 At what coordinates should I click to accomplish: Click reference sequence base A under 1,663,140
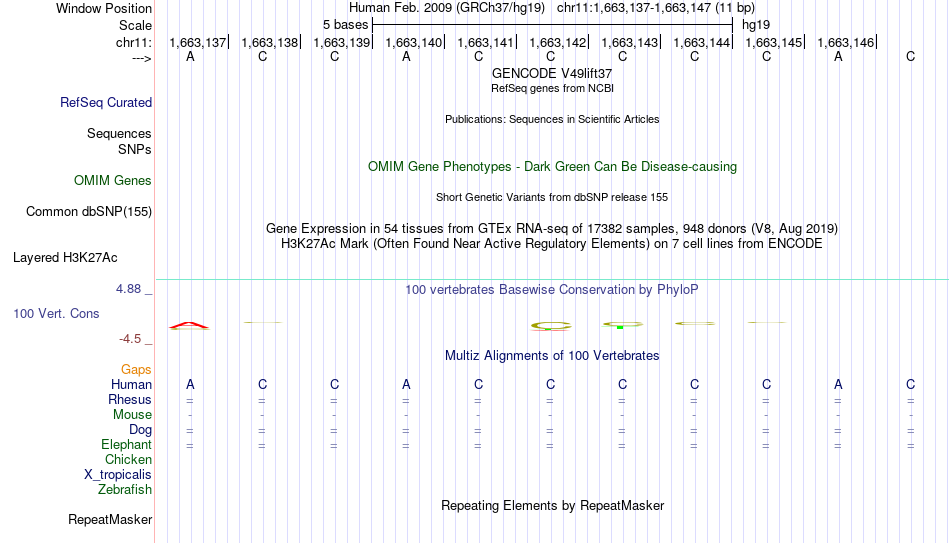[406, 56]
